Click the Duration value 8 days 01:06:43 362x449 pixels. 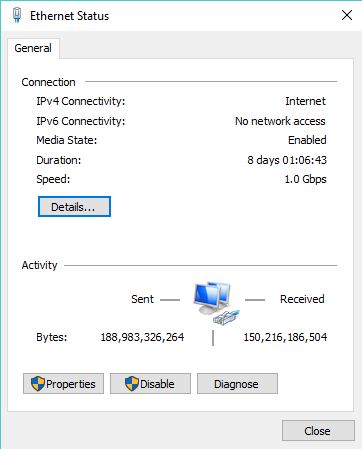[287, 160]
